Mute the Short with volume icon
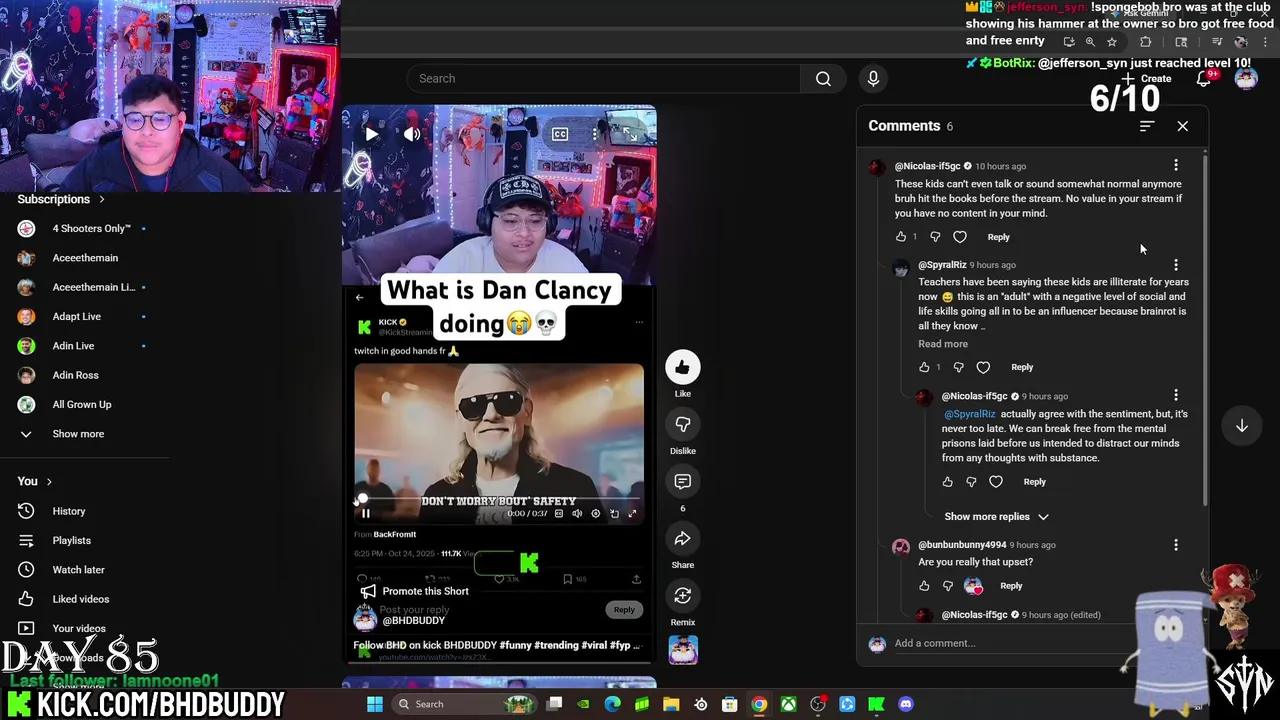Screen dimensions: 1280x720 click(412, 134)
